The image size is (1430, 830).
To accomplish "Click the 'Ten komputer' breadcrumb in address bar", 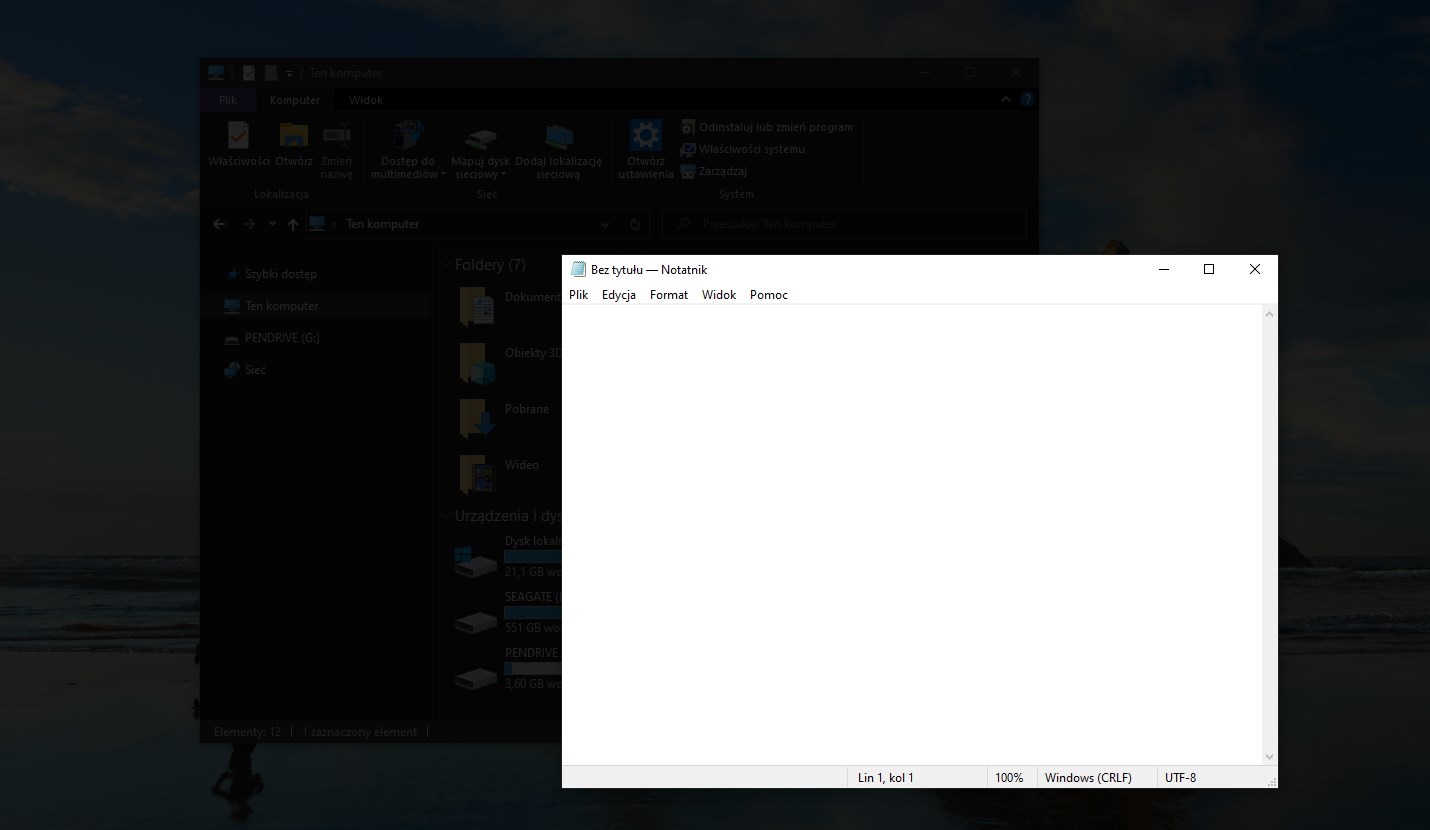I will [382, 224].
